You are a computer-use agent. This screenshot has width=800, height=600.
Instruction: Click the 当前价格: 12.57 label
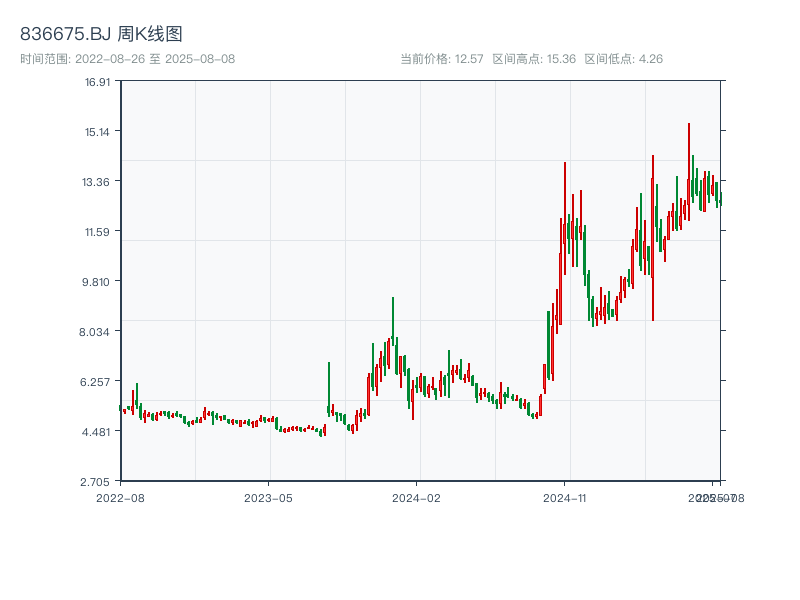point(441,59)
